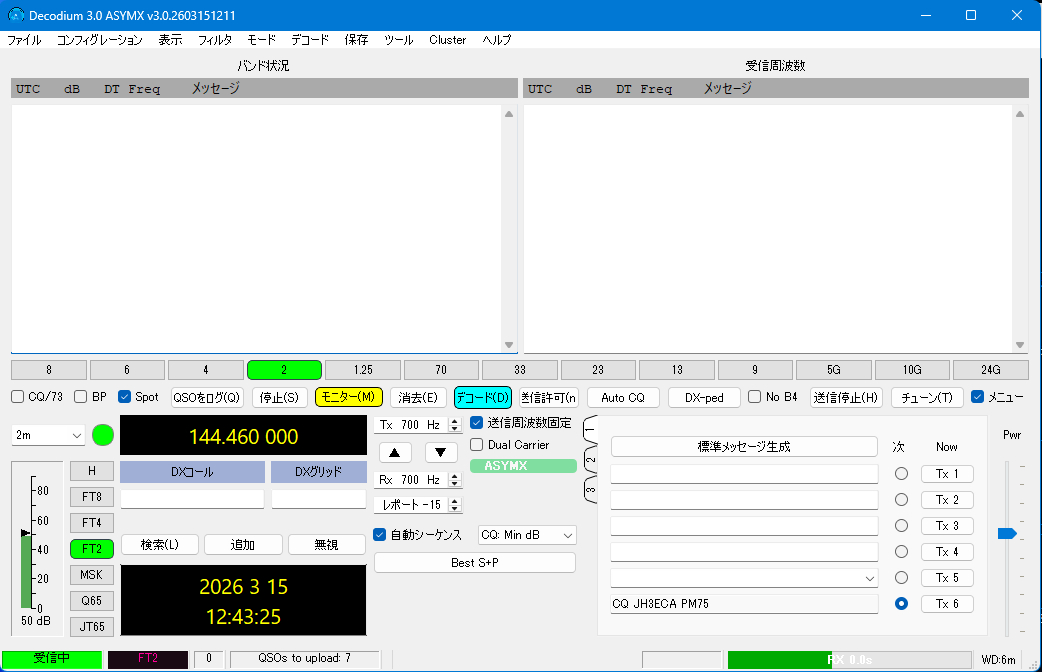The image size is (1042, 672).
Task: Click the up arrow frequency button
Action: pyautogui.click(x=400, y=452)
